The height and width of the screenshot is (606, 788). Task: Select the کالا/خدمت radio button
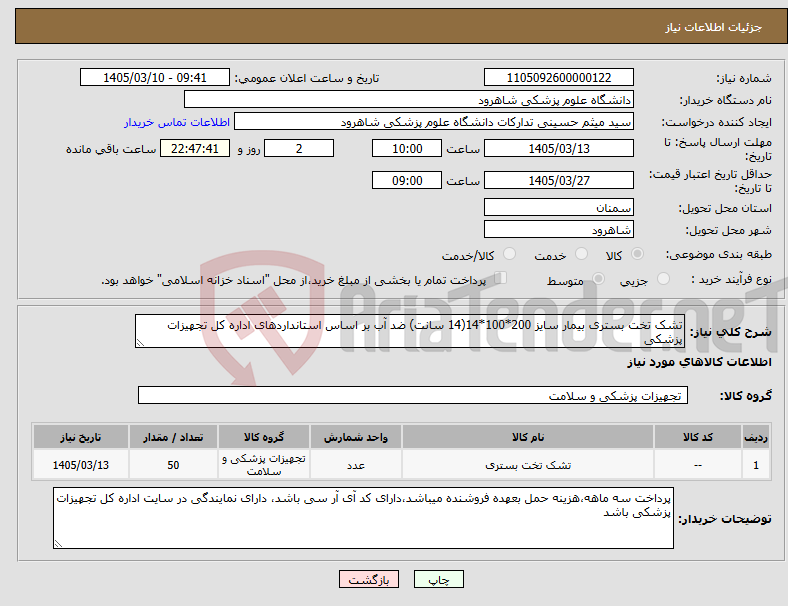510,254
